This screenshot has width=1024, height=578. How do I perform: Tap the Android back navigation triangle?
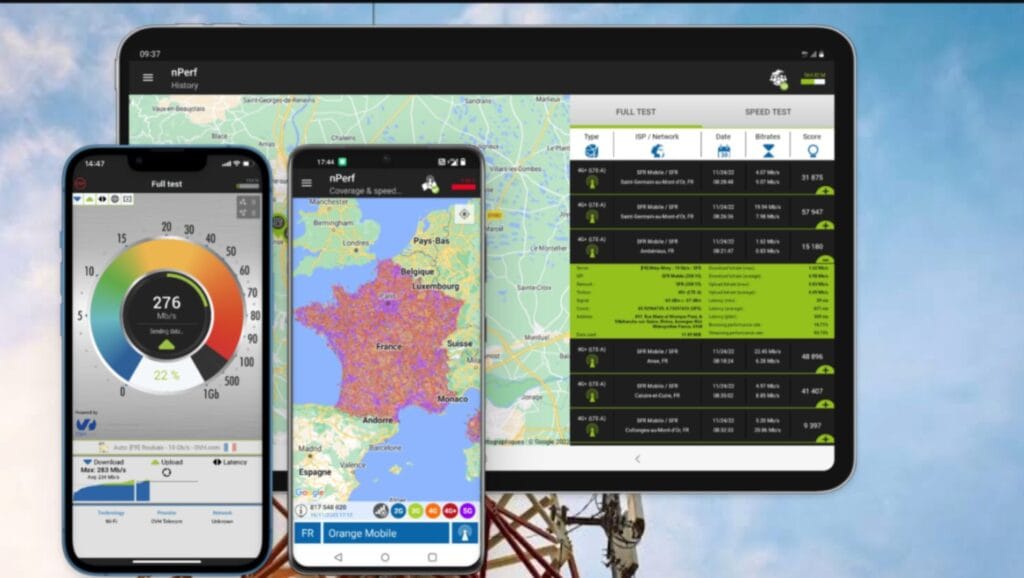pos(338,557)
